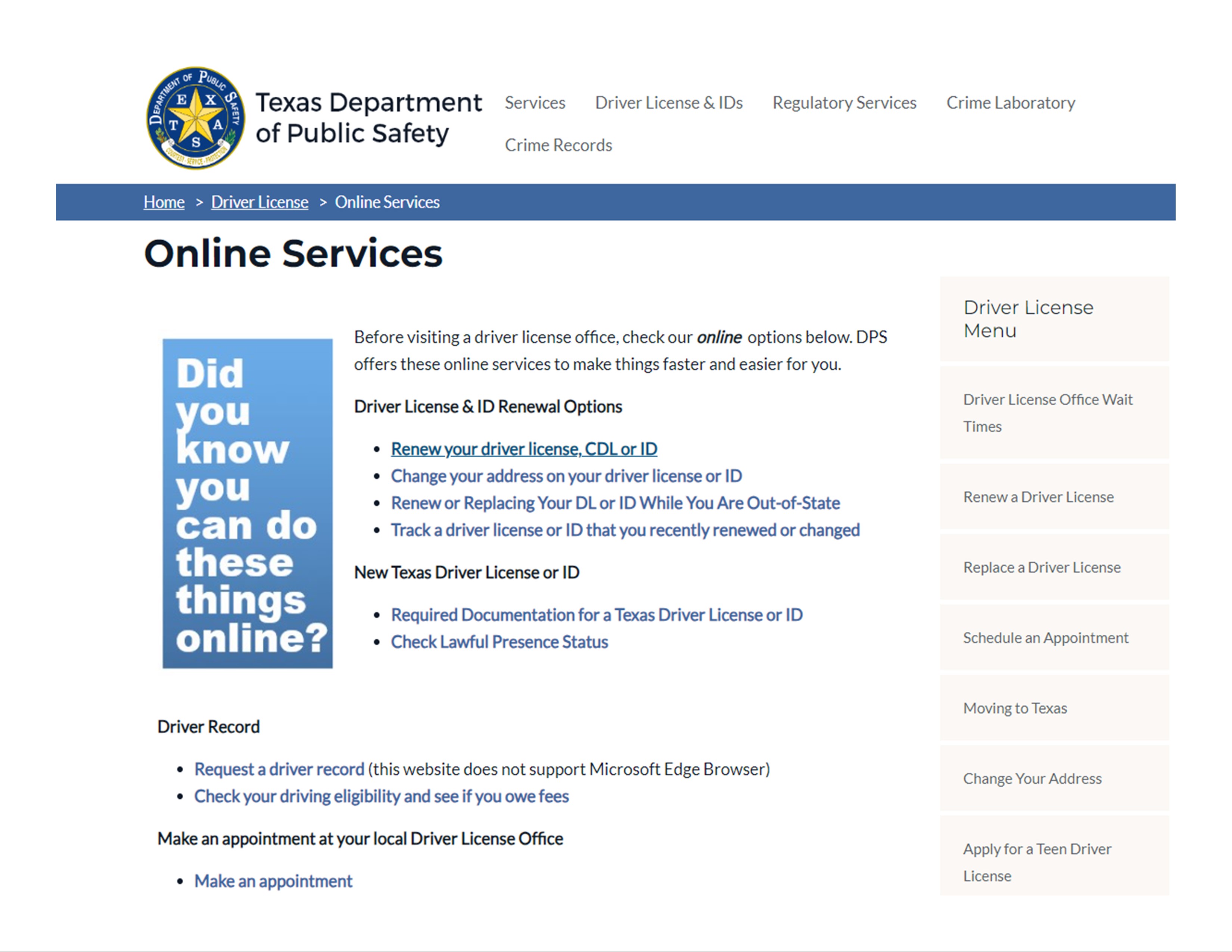The height and width of the screenshot is (952, 1232).
Task: Select Renew a Driver License sidebar item
Action: click(x=1054, y=497)
